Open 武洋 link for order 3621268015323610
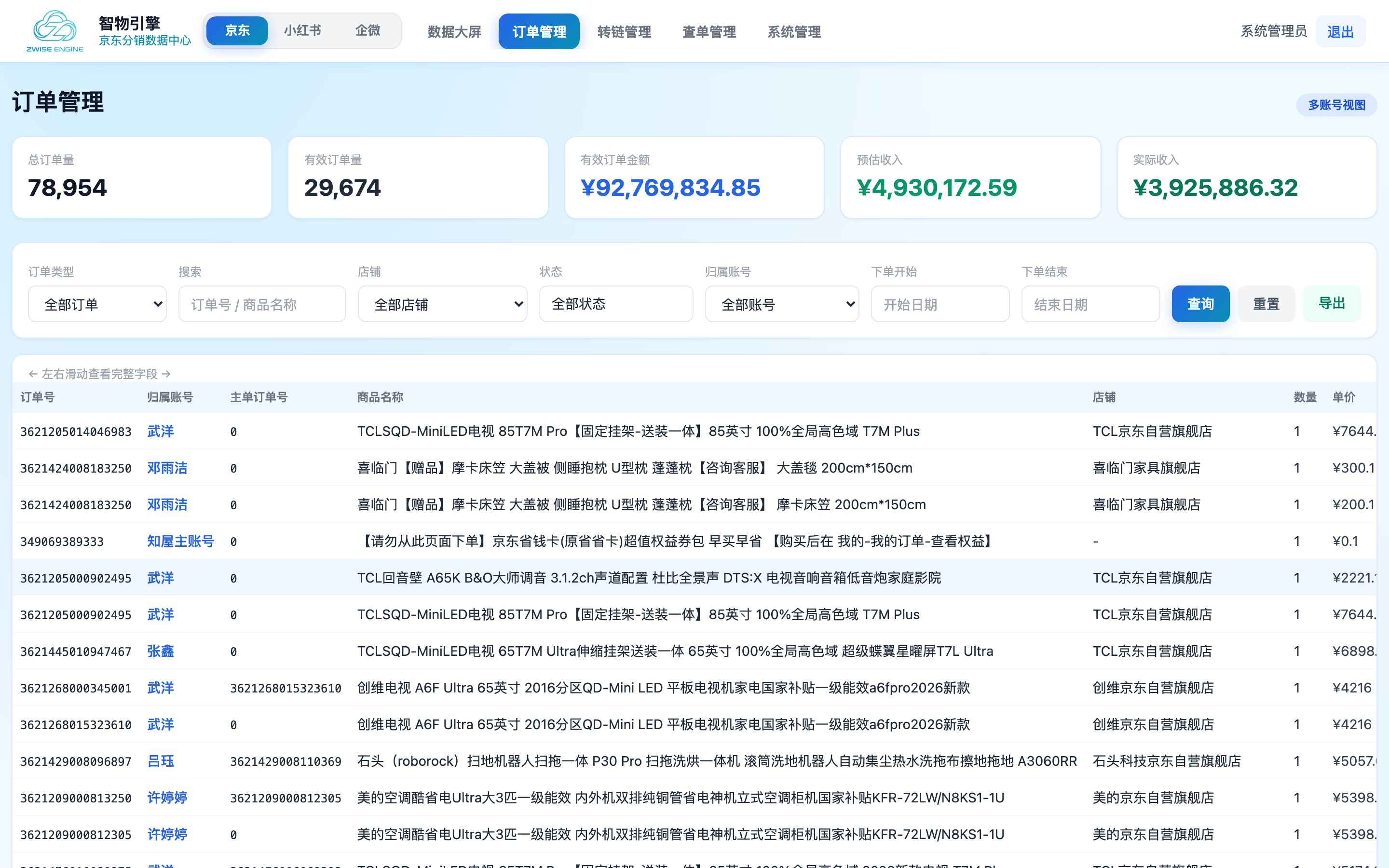 [x=161, y=724]
